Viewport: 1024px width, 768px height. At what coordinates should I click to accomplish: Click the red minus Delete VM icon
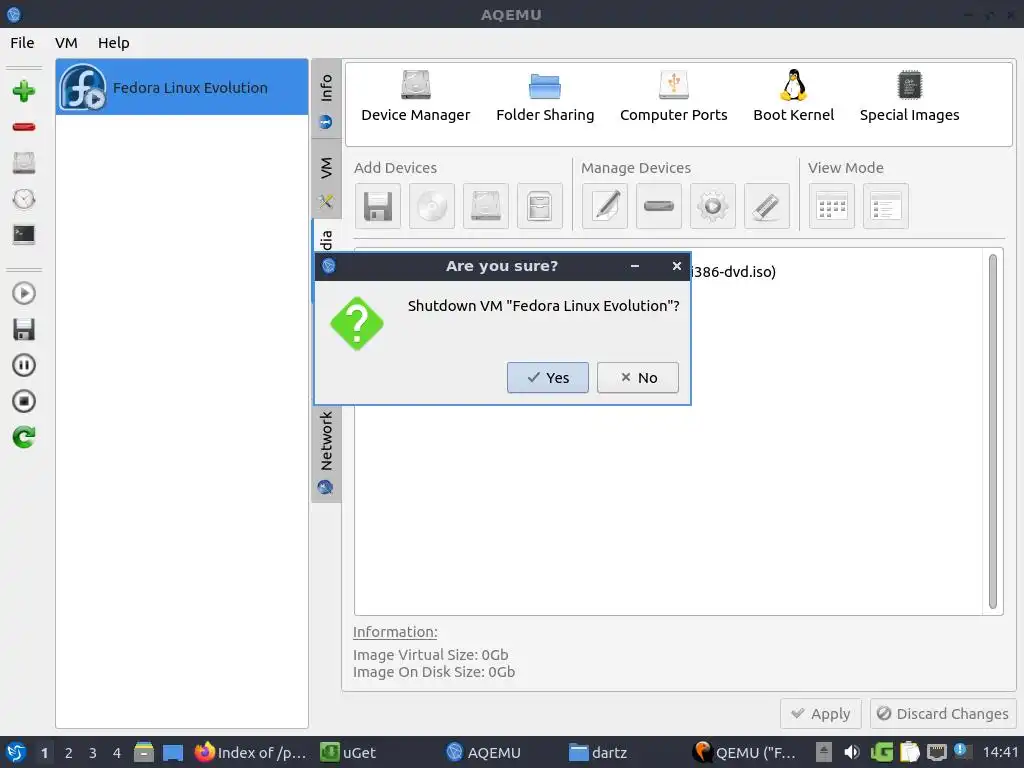coord(24,127)
